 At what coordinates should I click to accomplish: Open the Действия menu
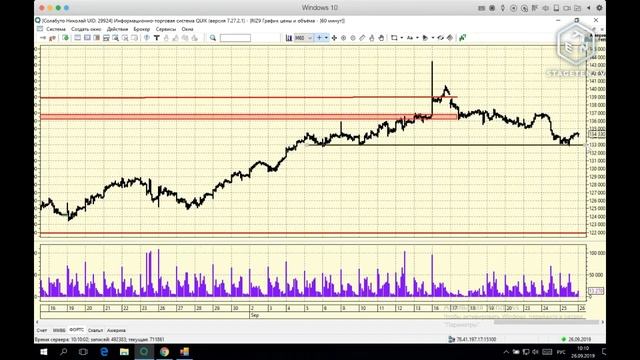(117, 29)
